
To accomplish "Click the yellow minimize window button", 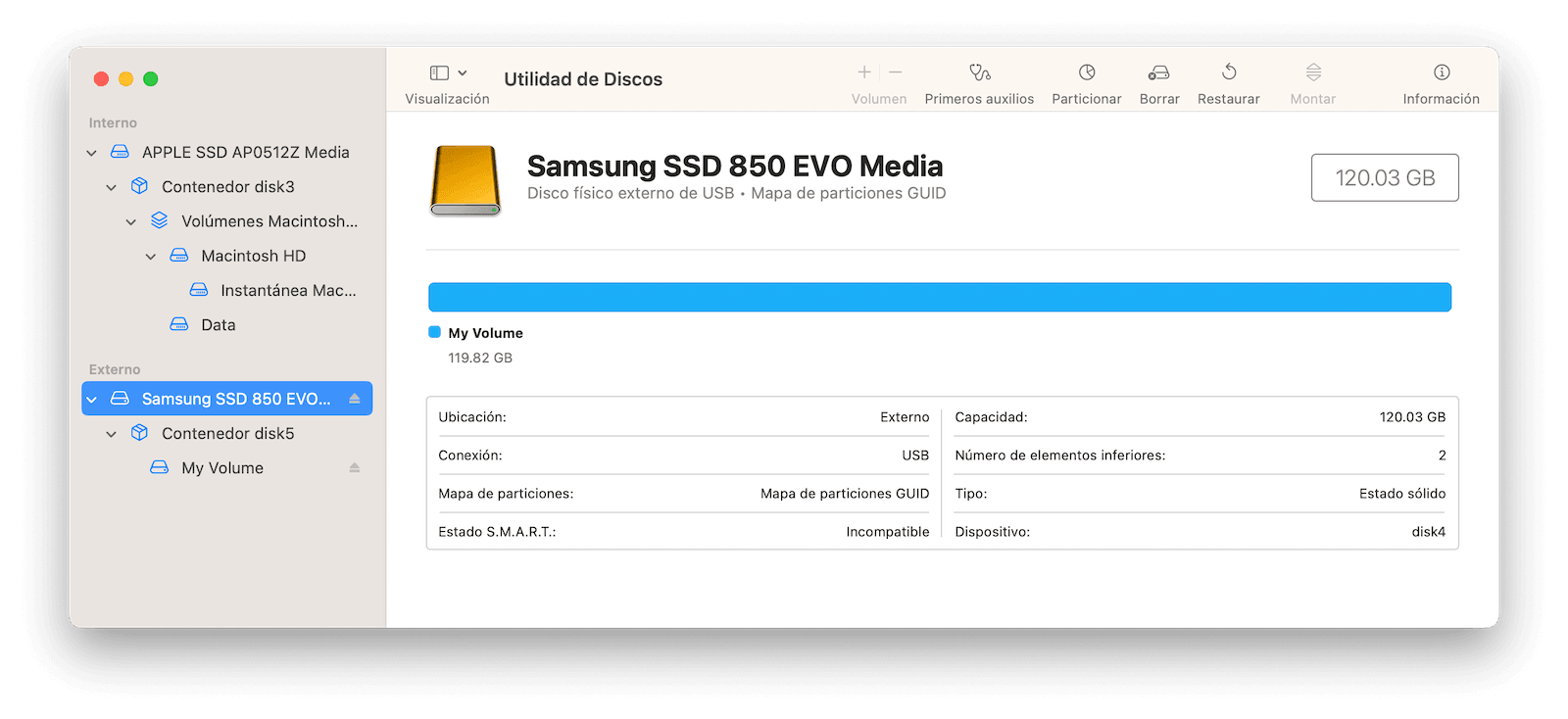I will click(x=125, y=79).
